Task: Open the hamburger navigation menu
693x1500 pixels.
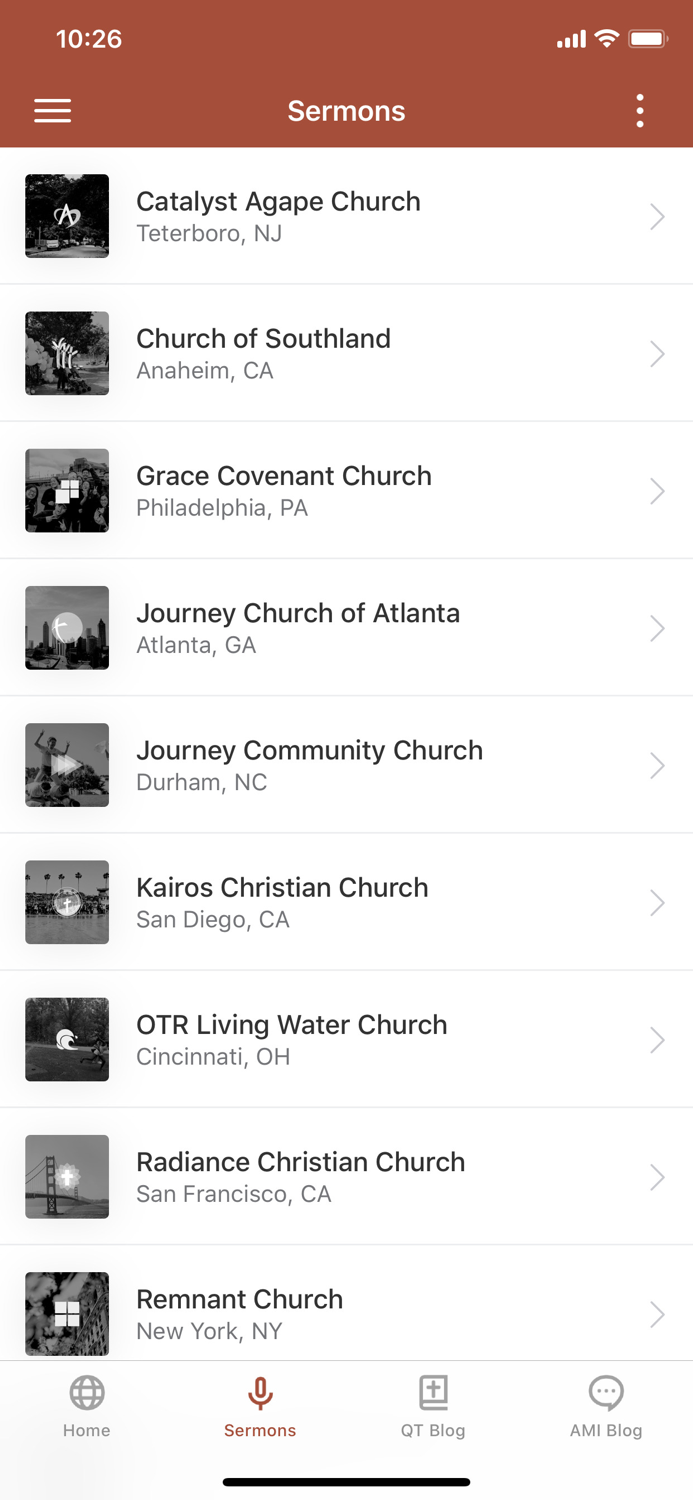Action: click(x=52, y=110)
